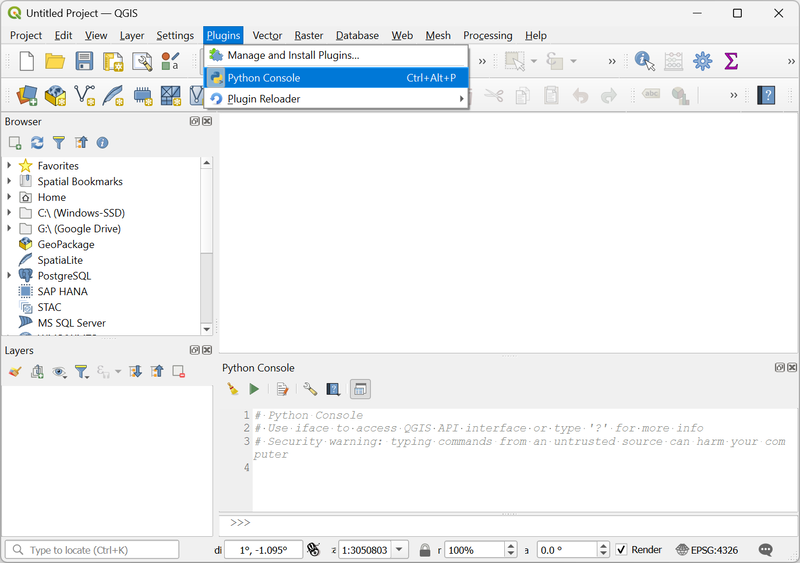This screenshot has width=800, height=563.
Task: Toggle the Render checkbox in the status bar
Action: [x=621, y=550]
